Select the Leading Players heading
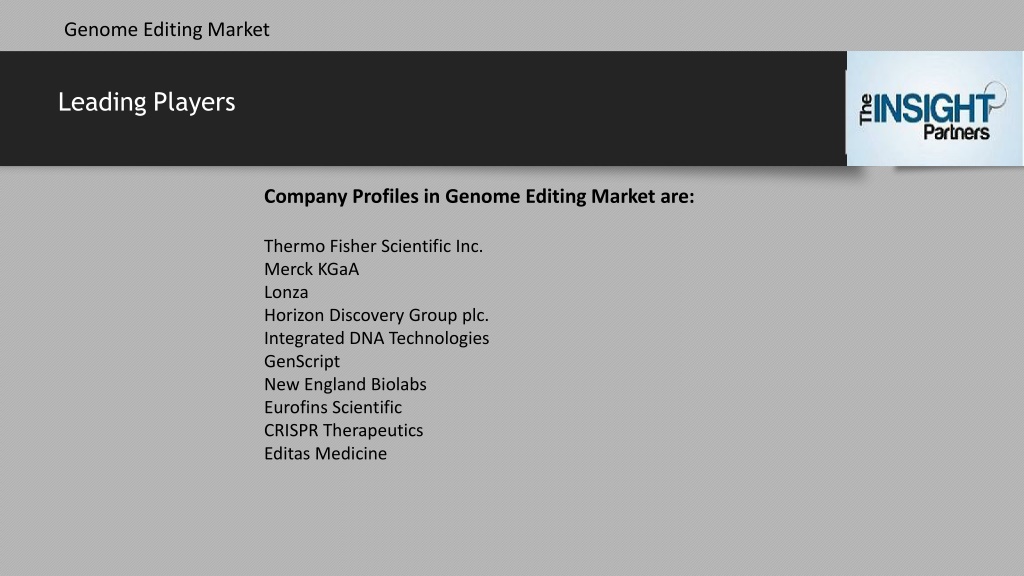 click(x=146, y=103)
